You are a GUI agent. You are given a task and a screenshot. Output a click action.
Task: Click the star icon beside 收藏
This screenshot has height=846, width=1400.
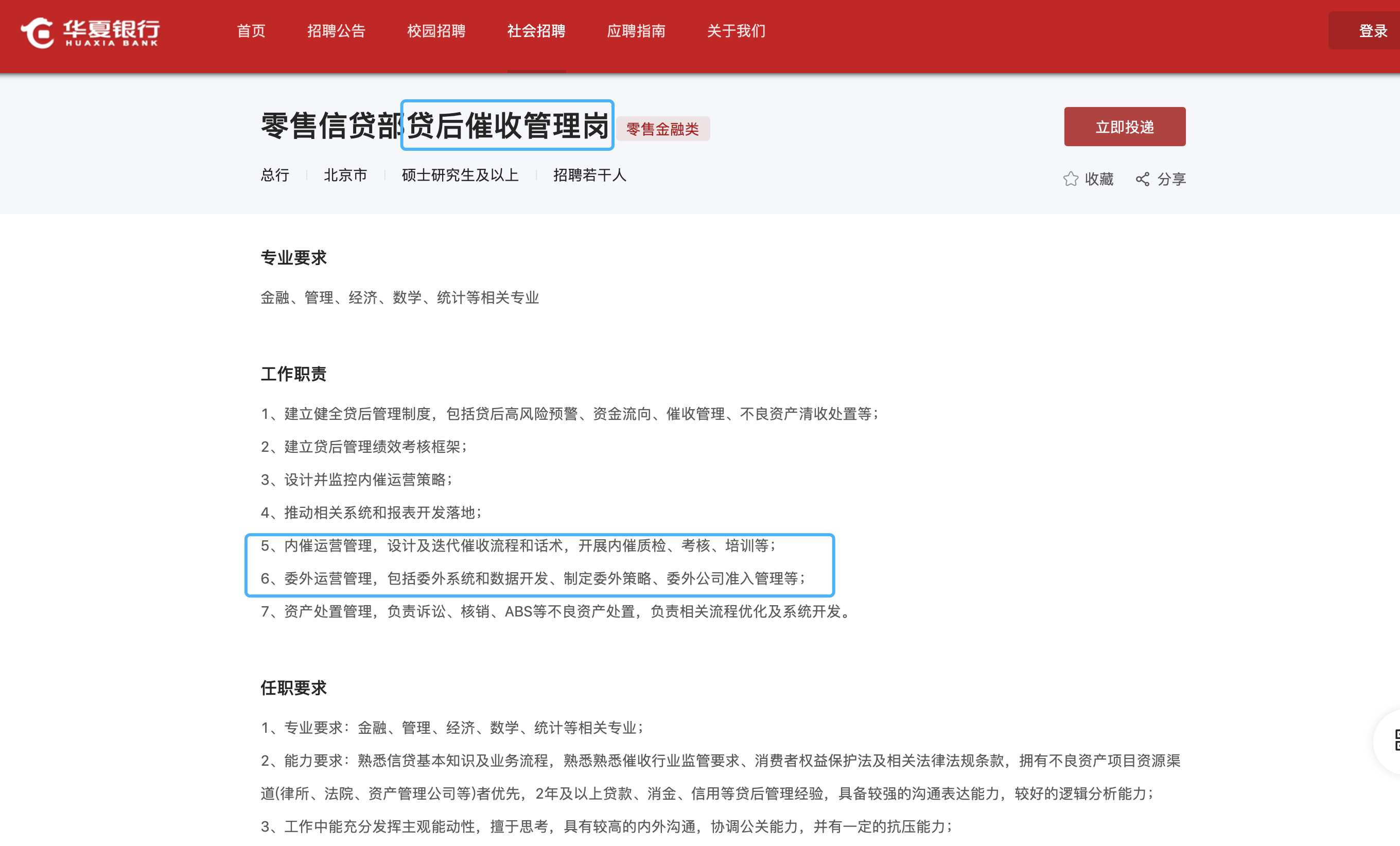tap(1072, 179)
